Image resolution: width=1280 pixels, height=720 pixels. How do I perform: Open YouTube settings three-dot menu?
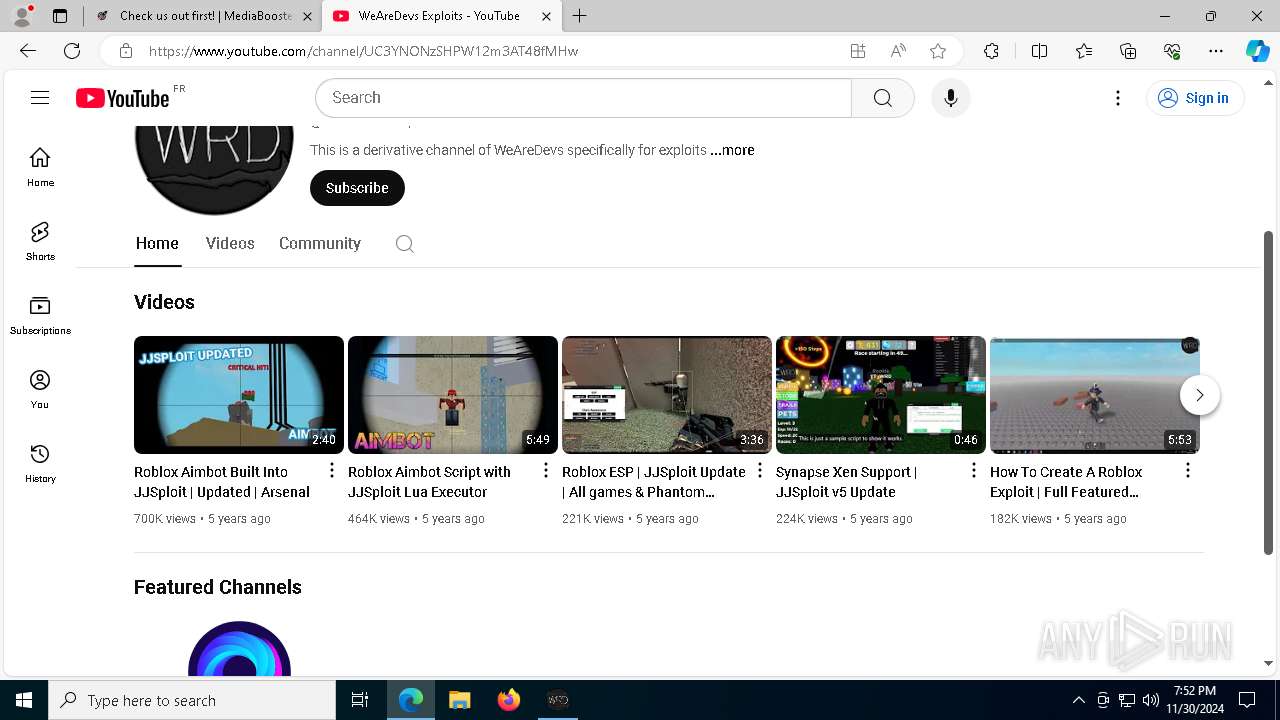[1118, 98]
